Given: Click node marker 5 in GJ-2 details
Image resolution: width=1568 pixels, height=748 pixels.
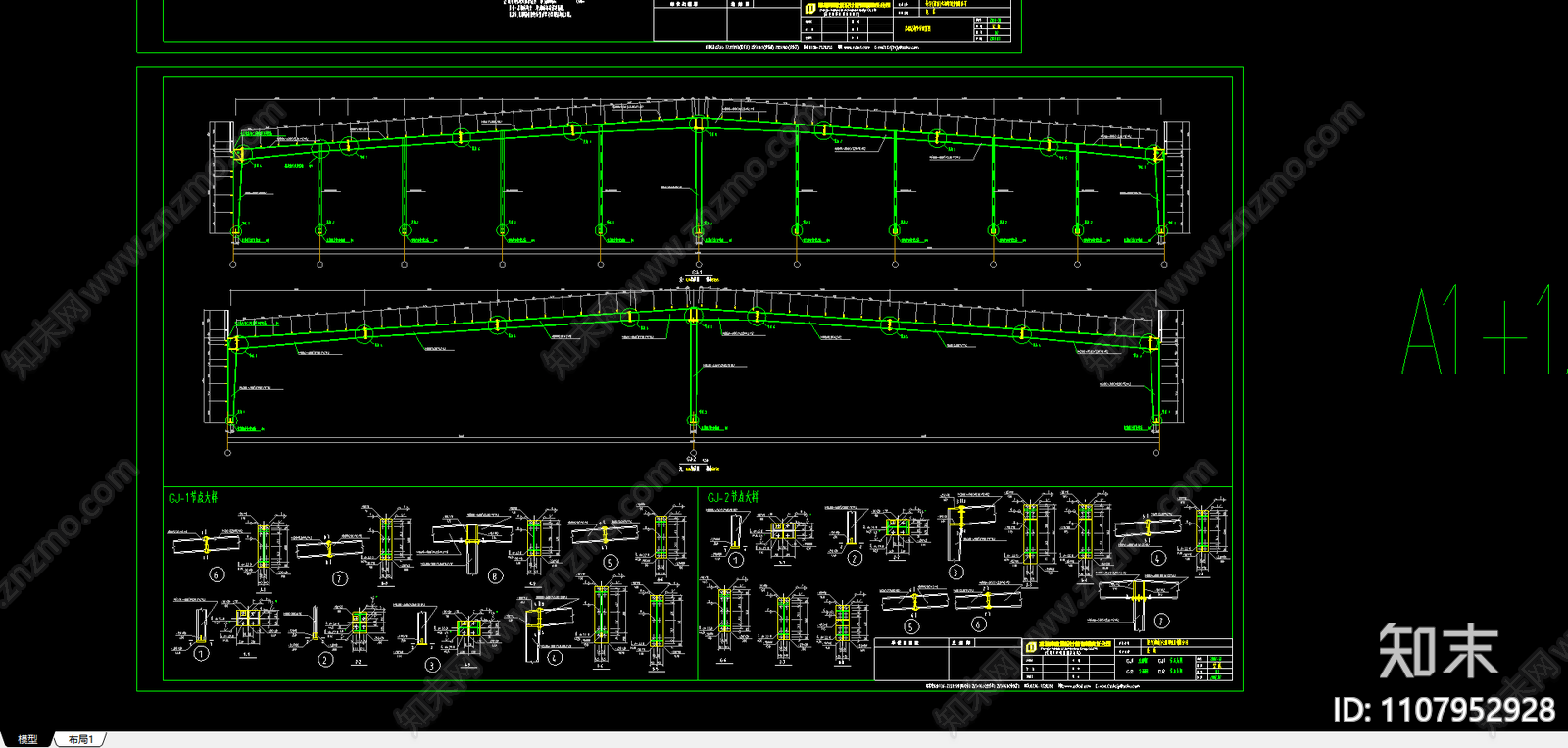Looking at the screenshot, I should [x=911, y=625].
